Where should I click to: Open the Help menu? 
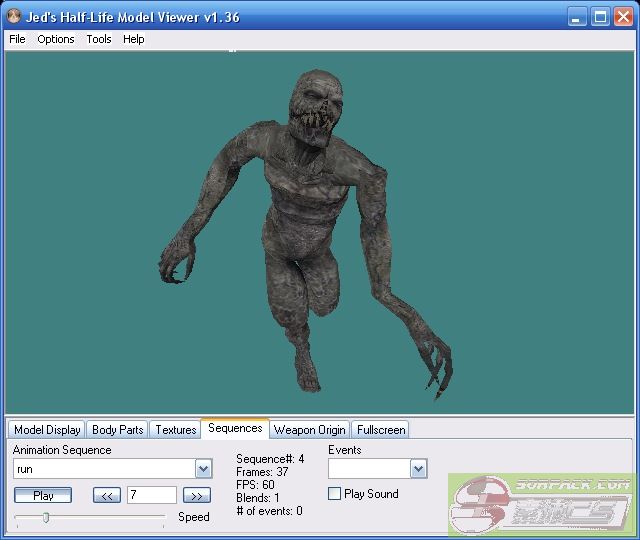[134, 39]
